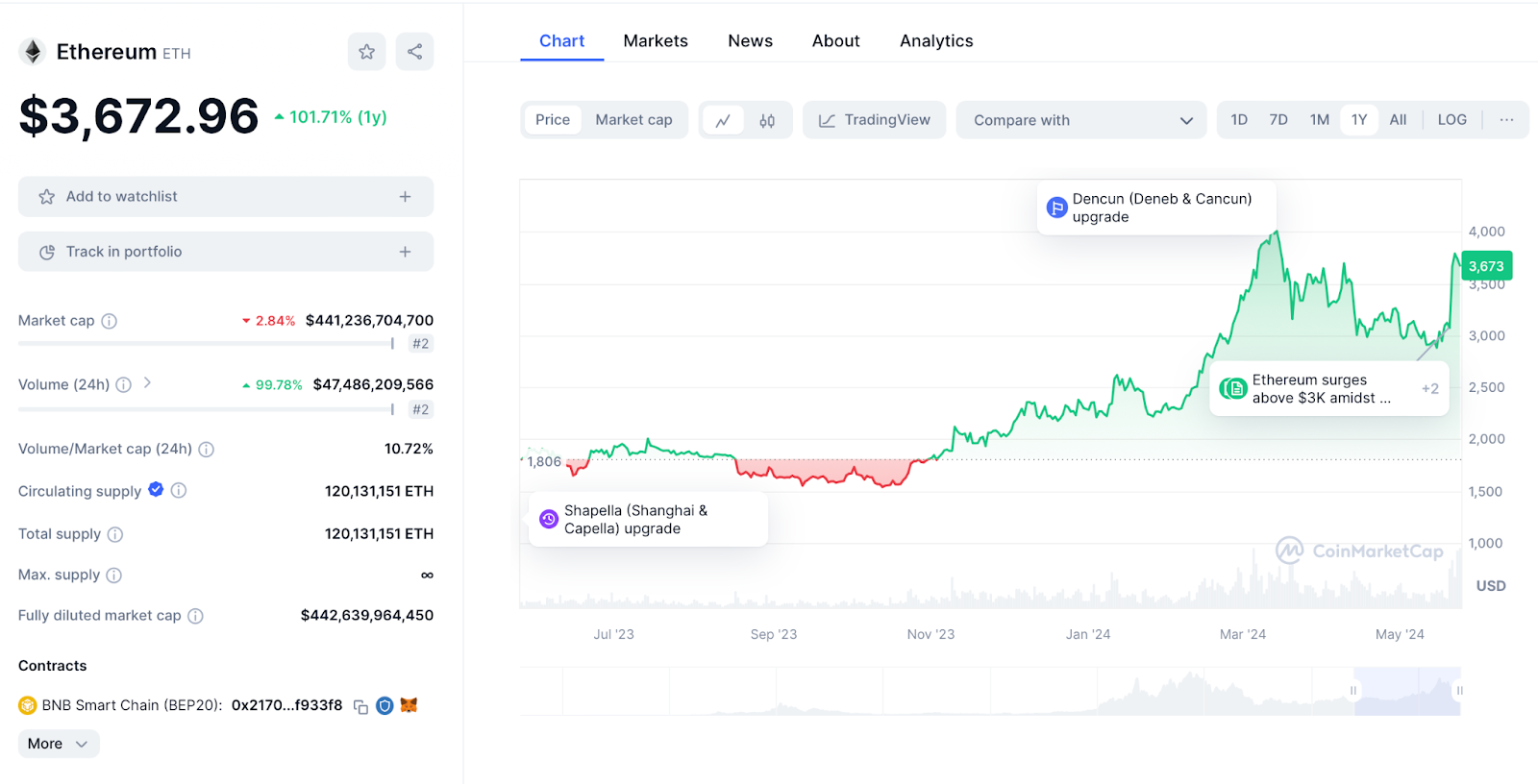Click the green 3,673 current price tag
1538x784 pixels.
coord(1486,266)
